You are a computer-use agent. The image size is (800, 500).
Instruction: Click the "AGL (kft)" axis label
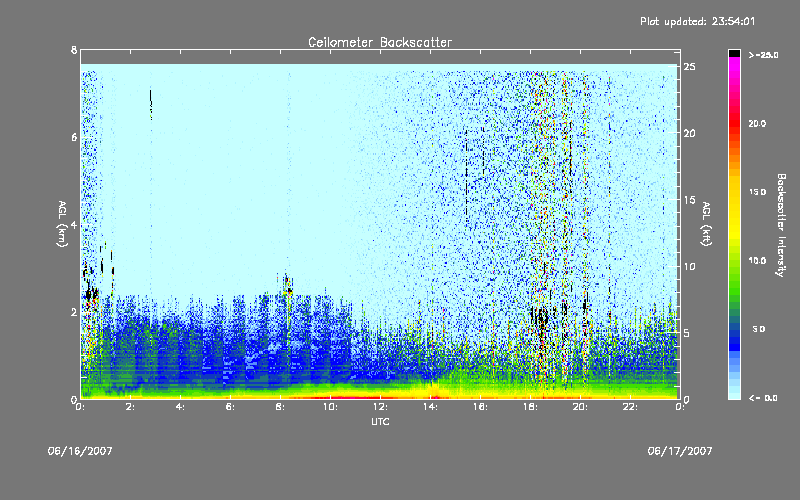pyautogui.click(x=707, y=224)
